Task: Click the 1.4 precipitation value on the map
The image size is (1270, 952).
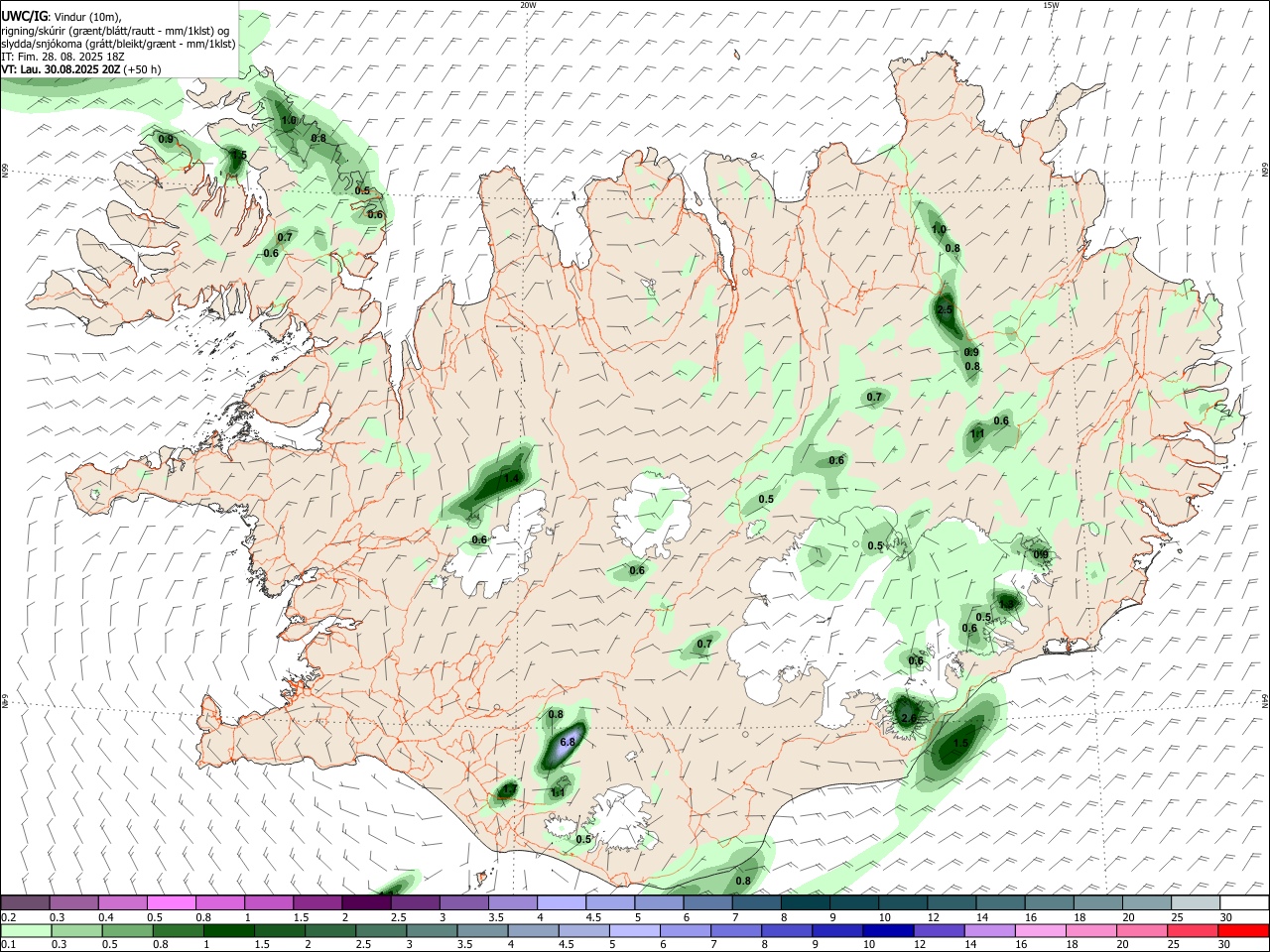Action: pos(512,478)
